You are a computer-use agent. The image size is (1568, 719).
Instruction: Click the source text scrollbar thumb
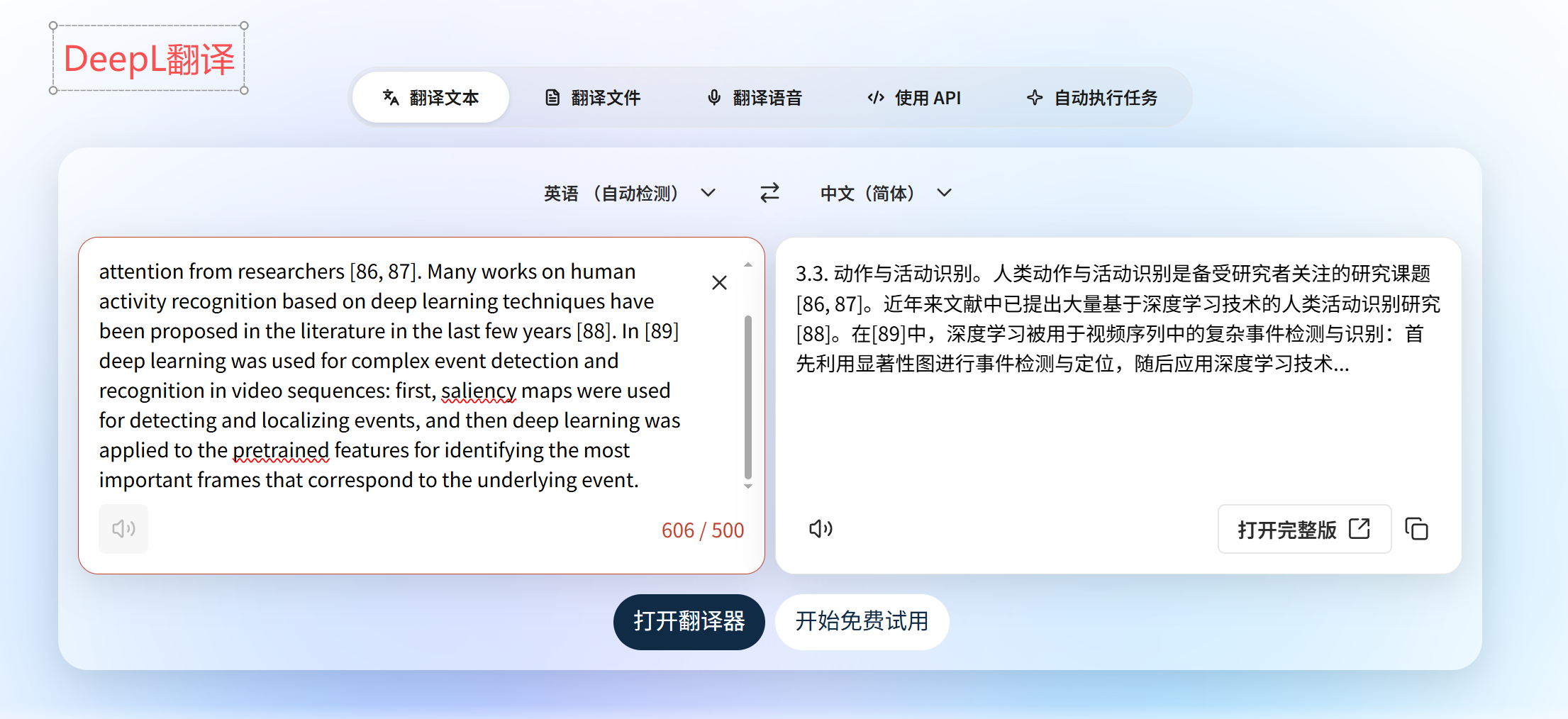(748, 397)
